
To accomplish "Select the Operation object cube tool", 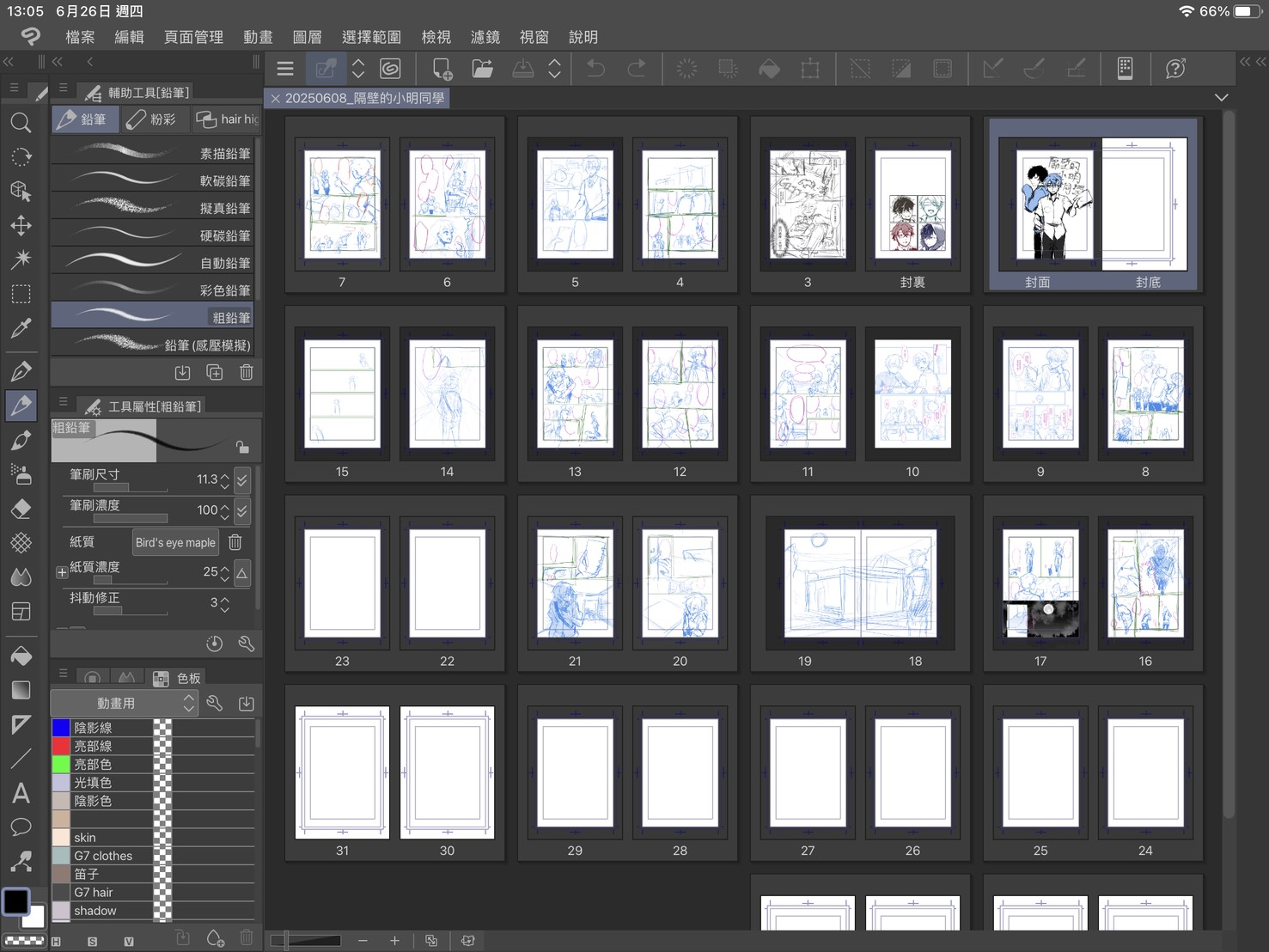I will coord(21,191).
